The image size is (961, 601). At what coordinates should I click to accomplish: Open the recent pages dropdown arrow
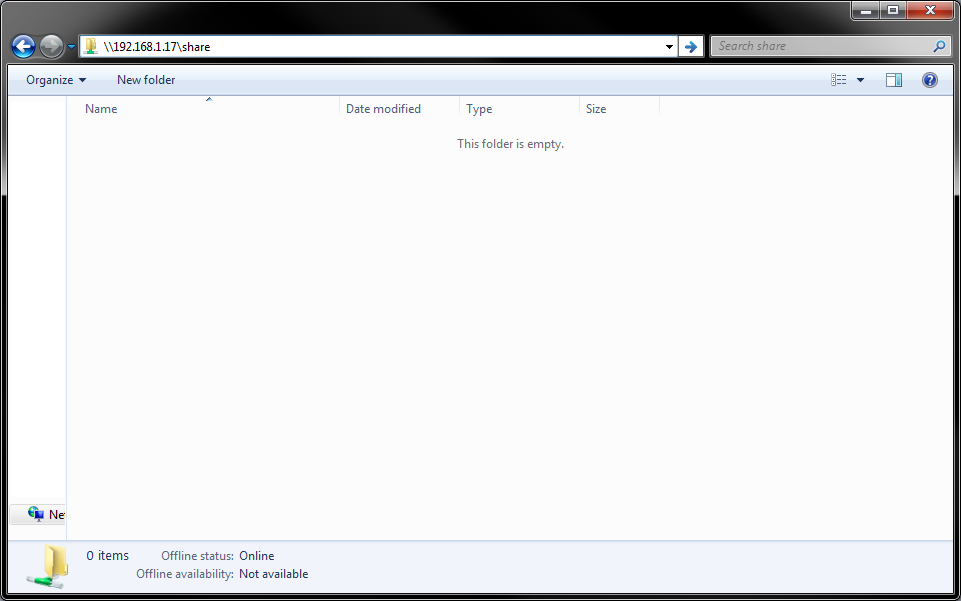click(72, 47)
